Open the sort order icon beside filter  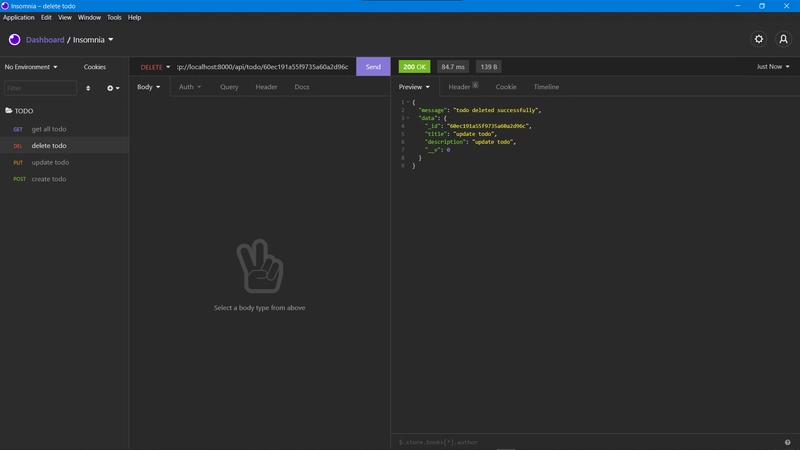(88, 88)
